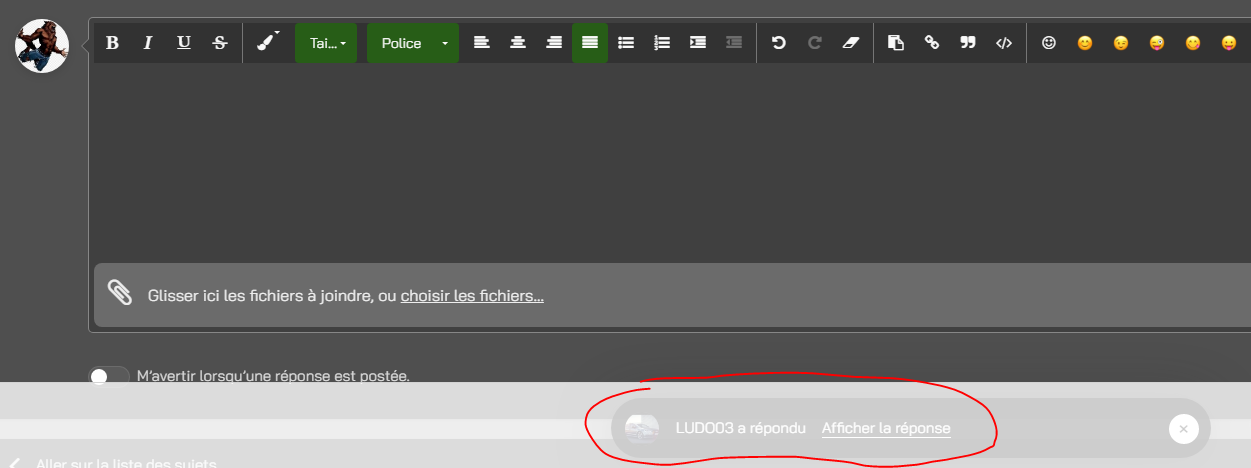Insert a hyperlink with chain icon
This screenshot has height=468, width=1251.
pyautogui.click(x=932, y=43)
